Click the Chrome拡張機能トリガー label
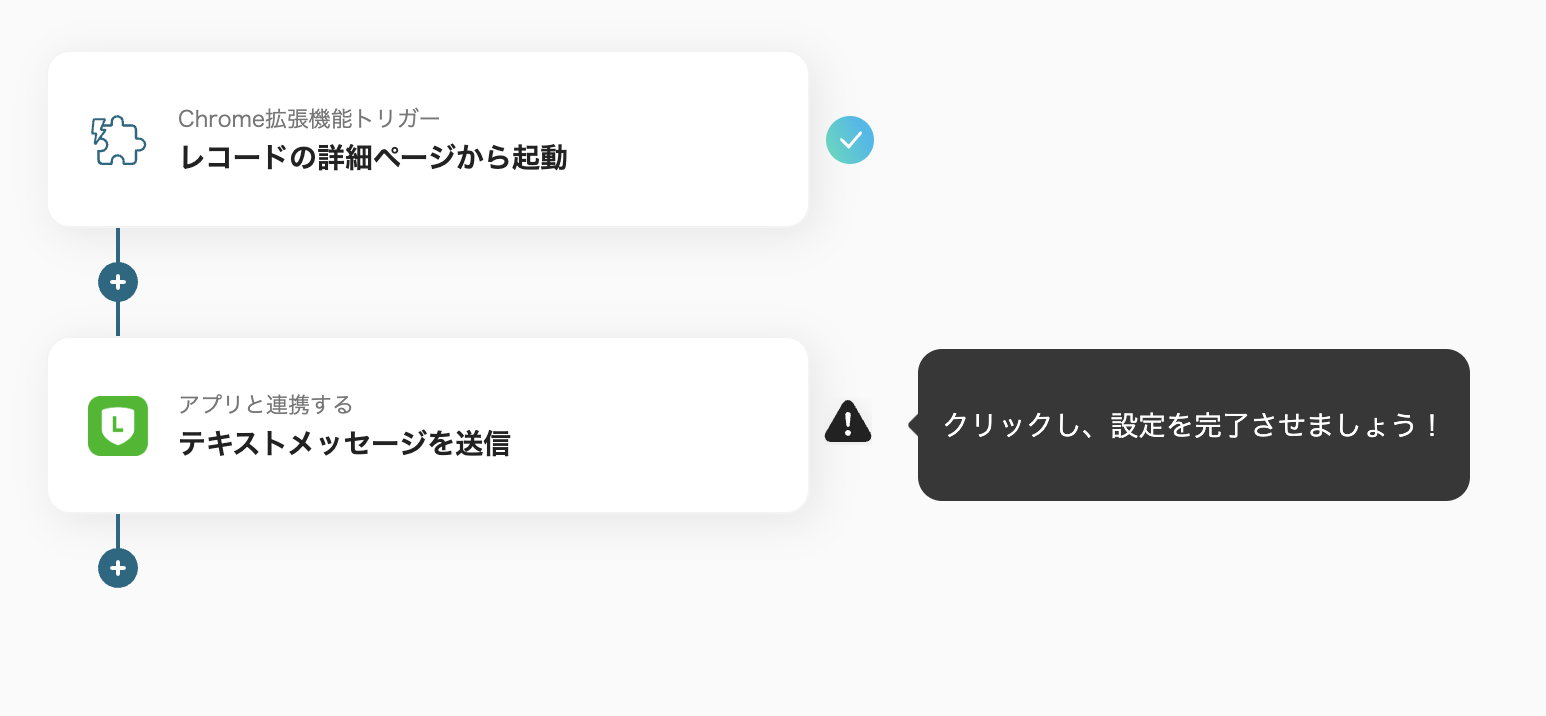The height and width of the screenshot is (716, 1546). [308, 118]
